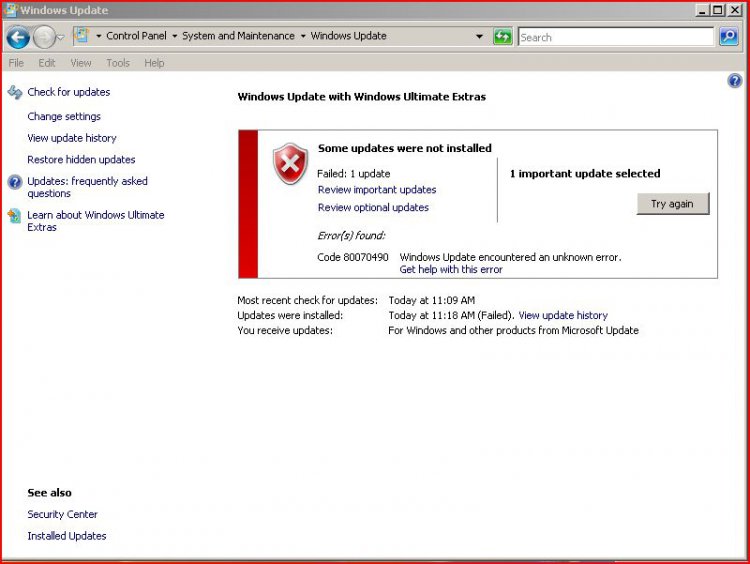The height and width of the screenshot is (564, 750).
Task: Click the Updates FAQ question mark icon
Action: pos(15,182)
